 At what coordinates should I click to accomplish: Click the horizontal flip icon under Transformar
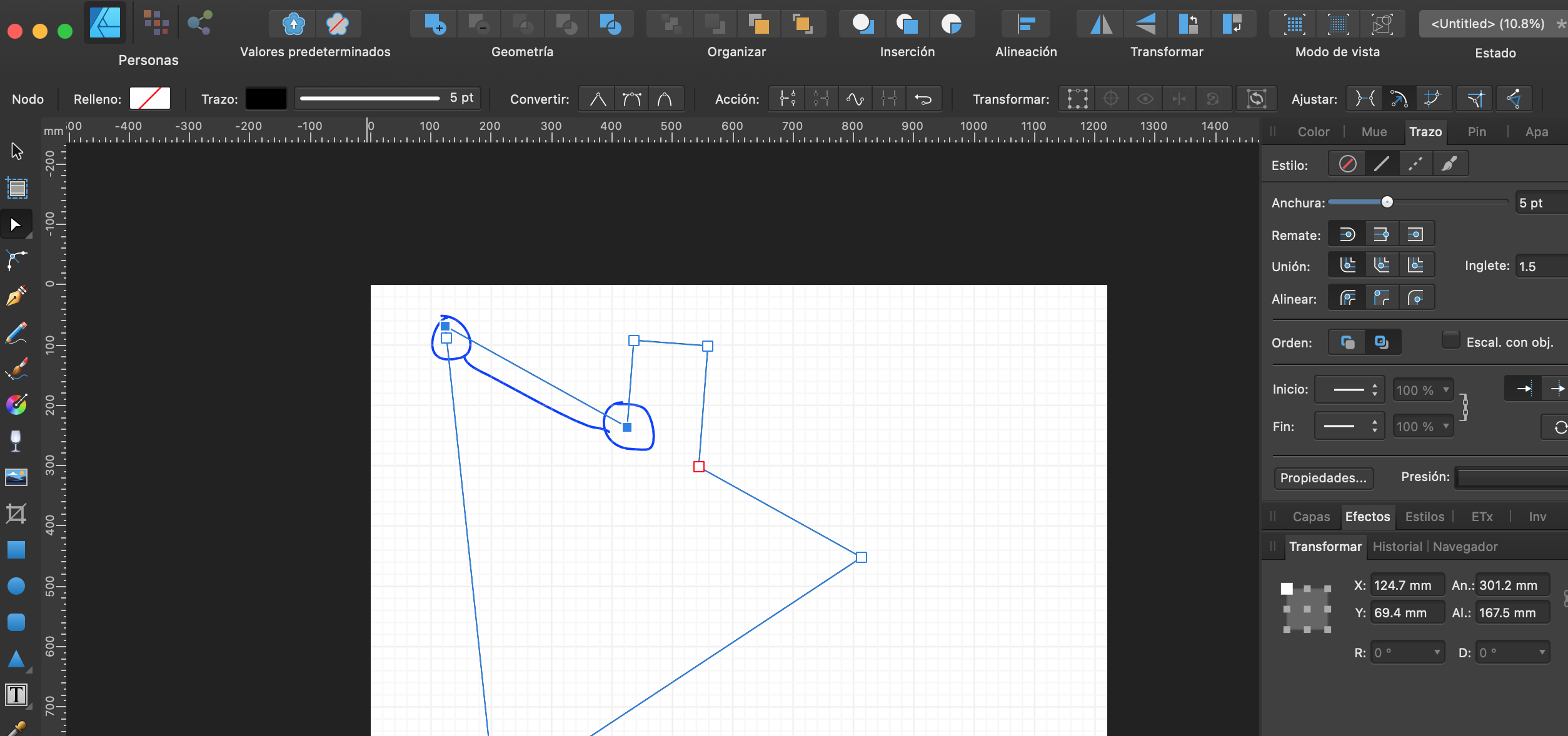(1100, 23)
